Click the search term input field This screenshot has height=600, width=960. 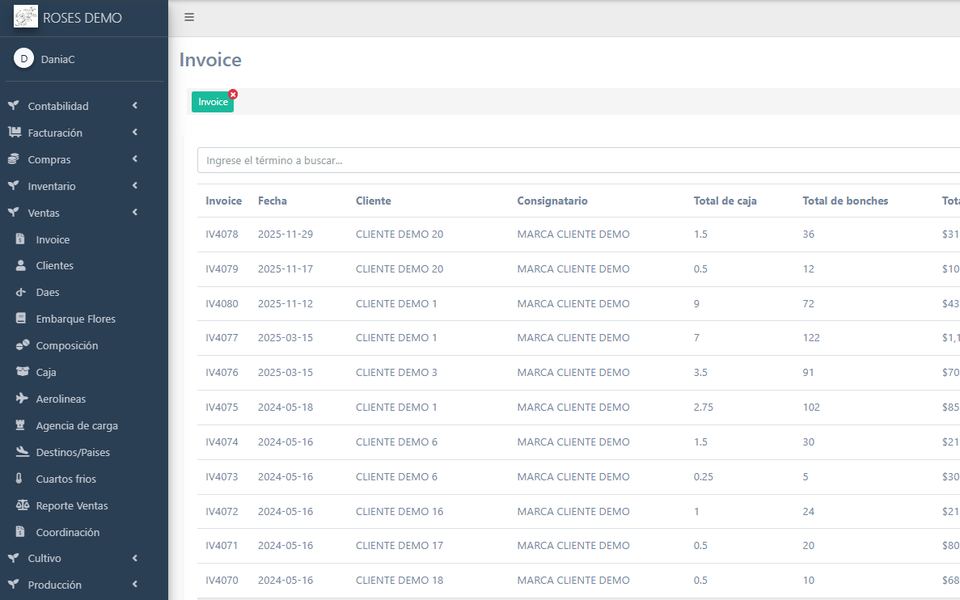click(x=578, y=160)
